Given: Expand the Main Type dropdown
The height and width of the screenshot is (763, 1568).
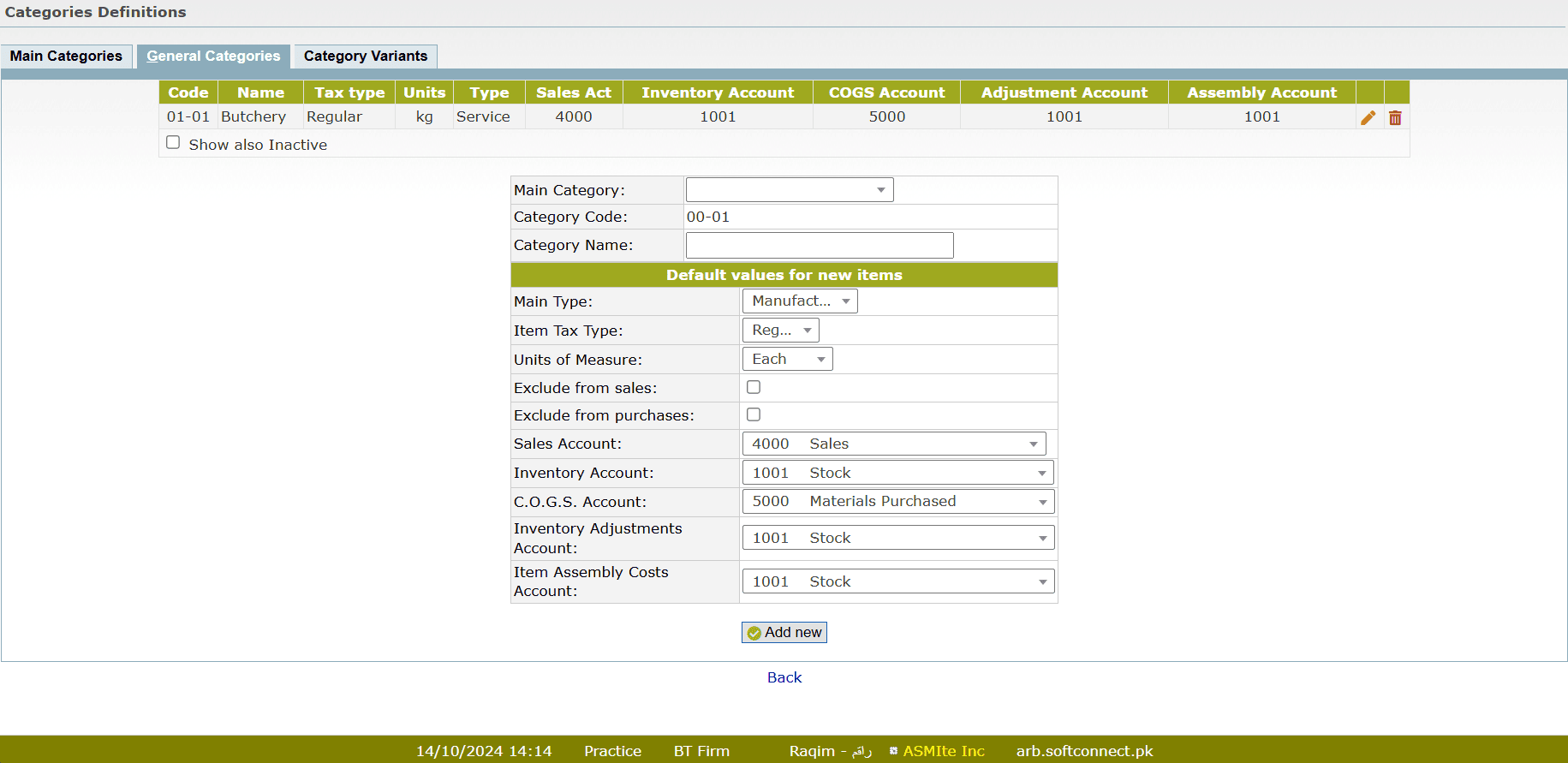Looking at the screenshot, I should click(x=799, y=301).
